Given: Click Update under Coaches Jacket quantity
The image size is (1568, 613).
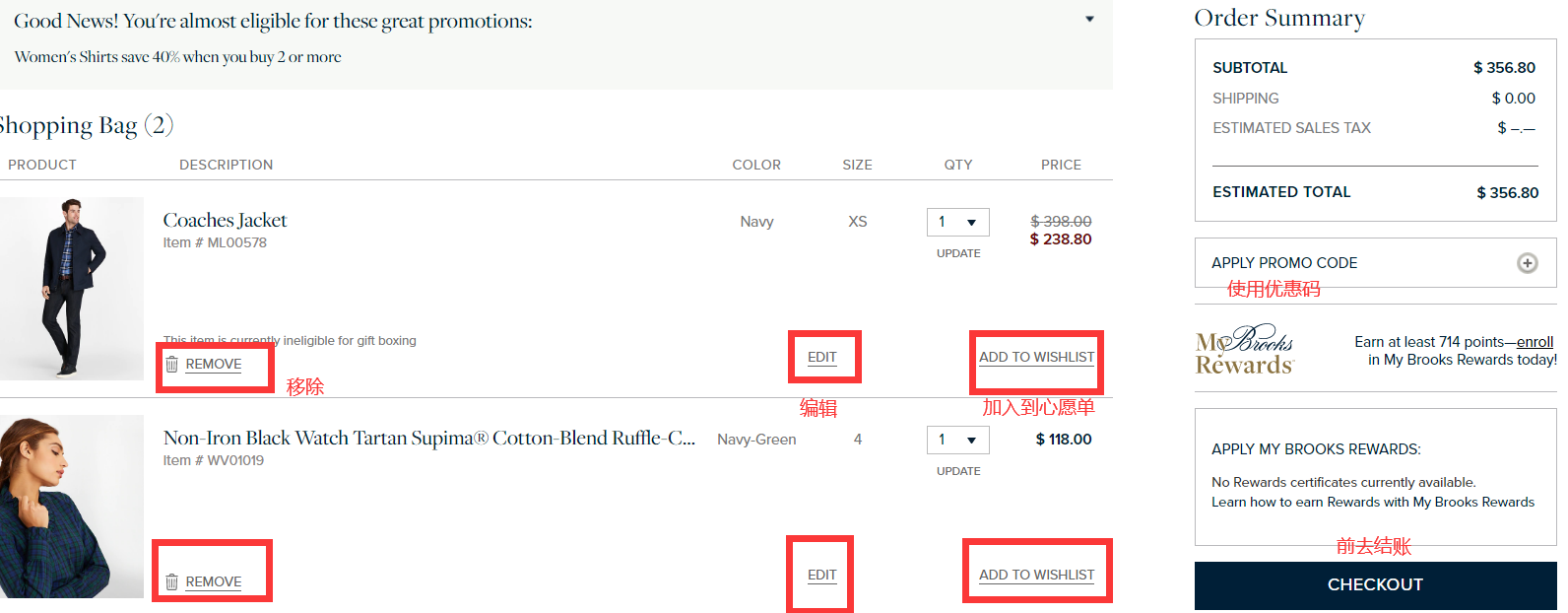Looking at the screenshot, I should pos(958,253).
